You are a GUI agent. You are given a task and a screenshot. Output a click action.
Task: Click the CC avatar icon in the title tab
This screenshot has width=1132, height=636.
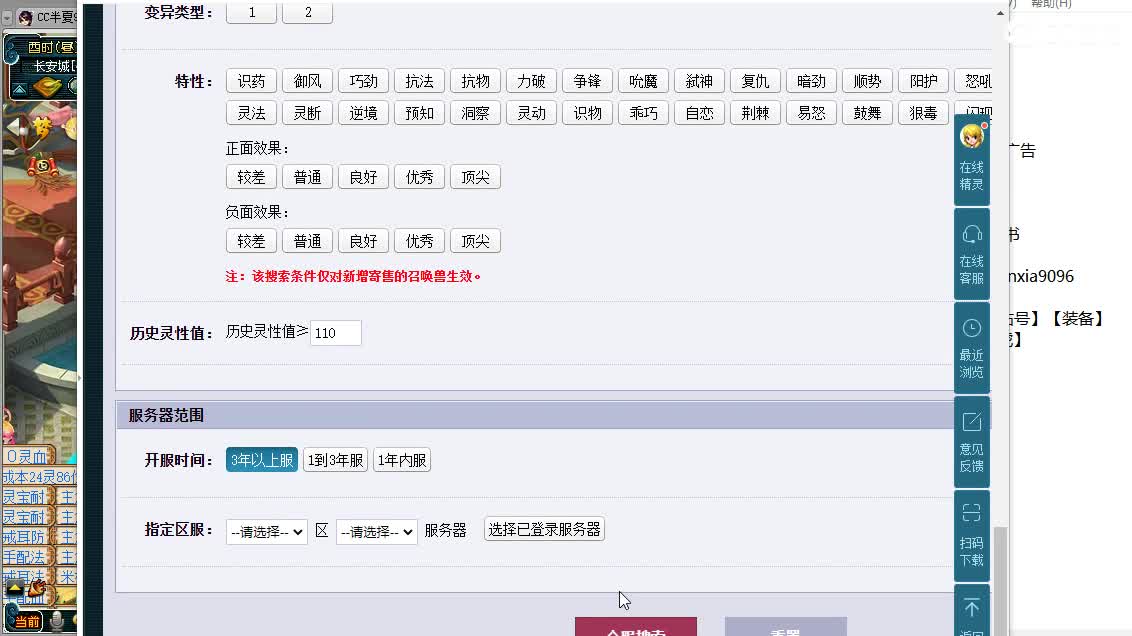pyautogui.click(x=25, y=17)
